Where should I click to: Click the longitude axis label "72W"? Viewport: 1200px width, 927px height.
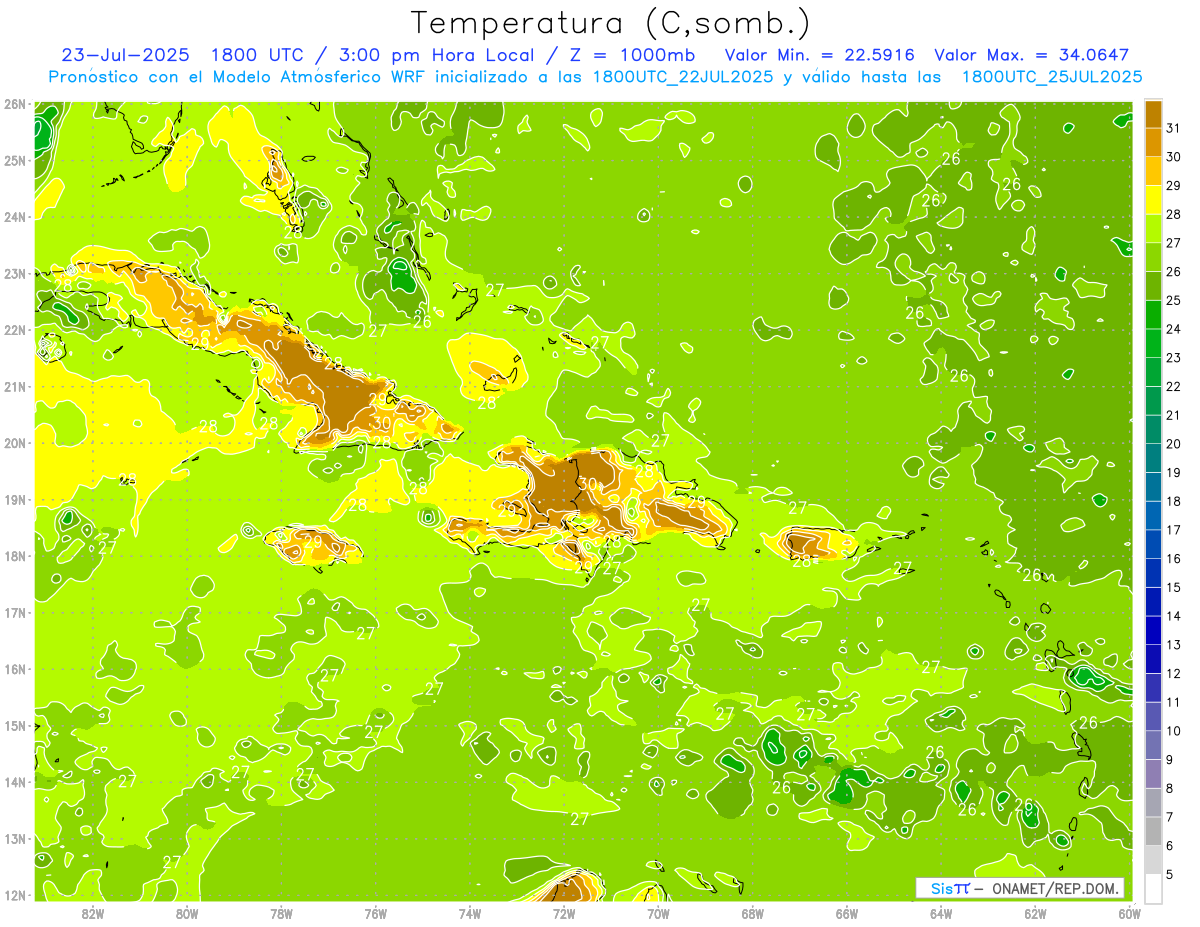click(x=564, y=913)
